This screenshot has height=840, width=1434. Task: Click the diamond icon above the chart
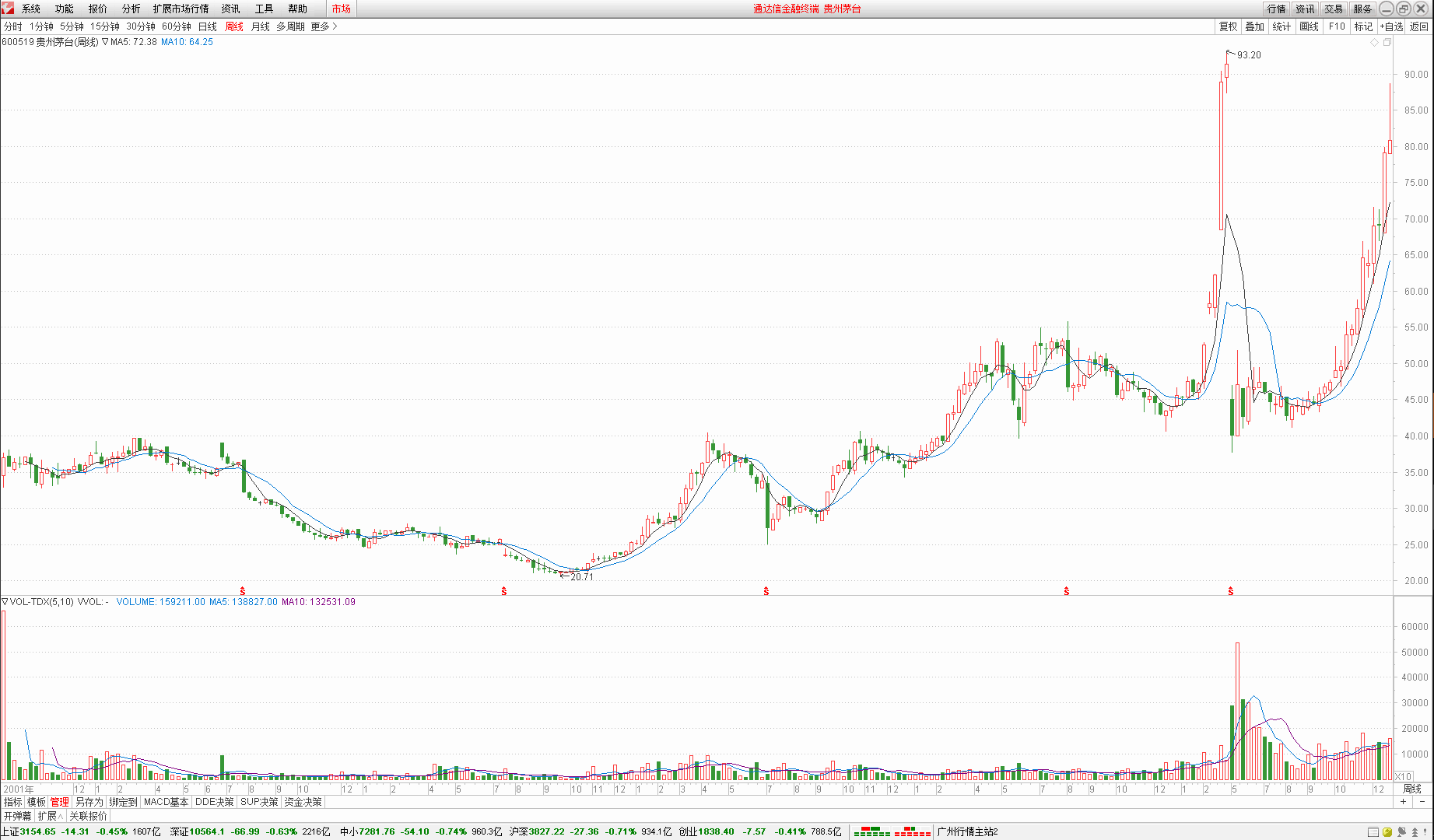pyautogui.click(x=1374, y=42)
